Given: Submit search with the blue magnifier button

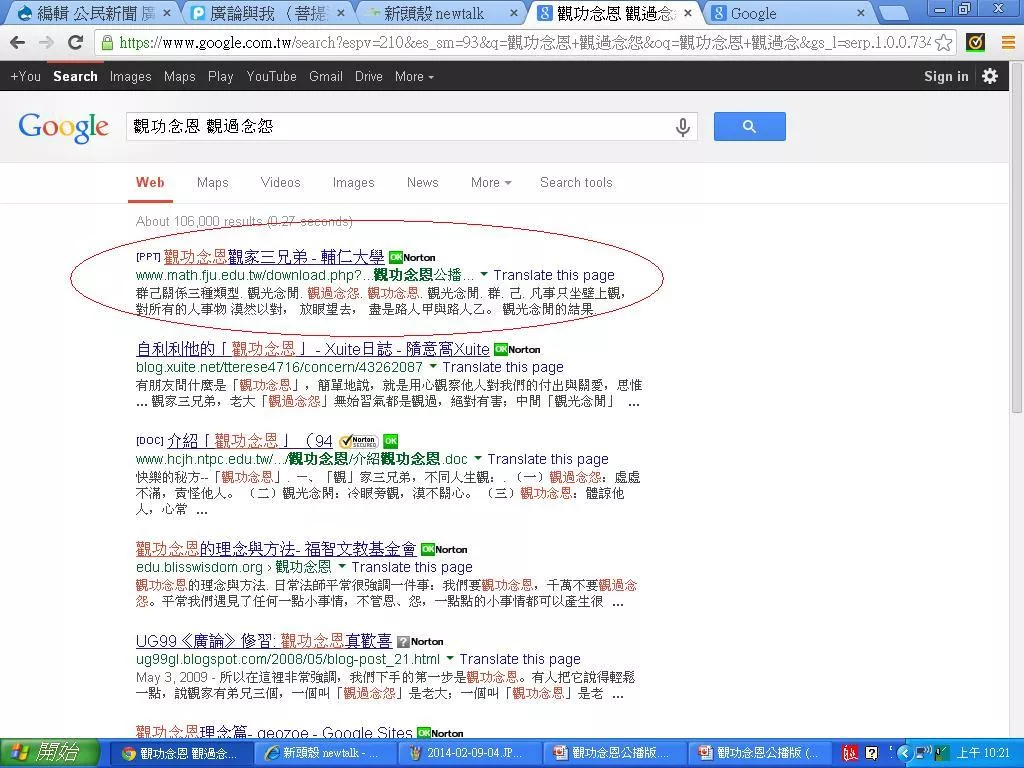Looking at the screenshot, I should click(749, 127).
